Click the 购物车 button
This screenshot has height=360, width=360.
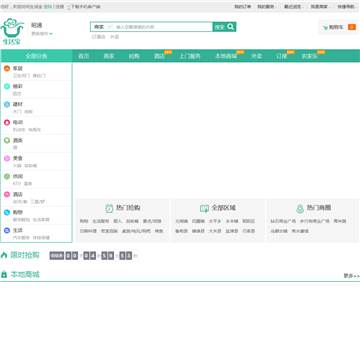pyautogui.click(x=338, y=27)
